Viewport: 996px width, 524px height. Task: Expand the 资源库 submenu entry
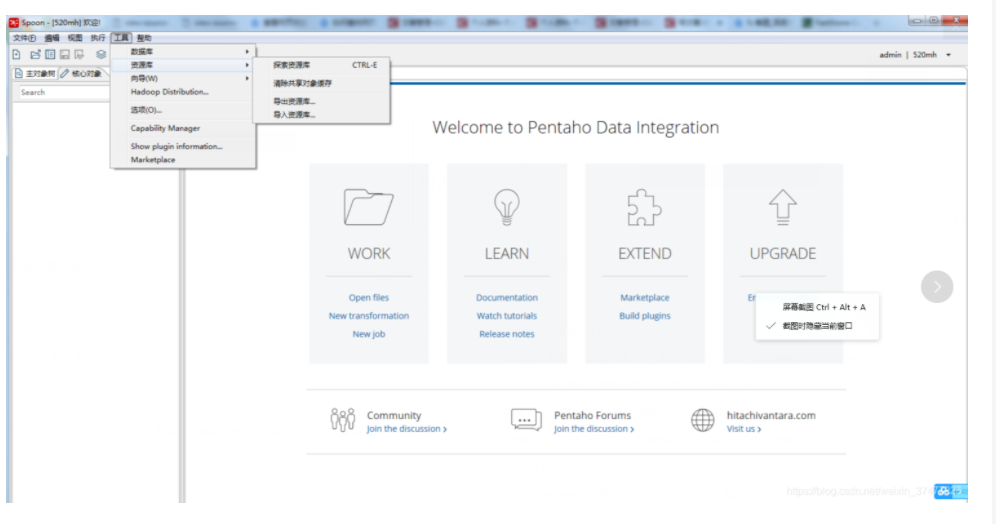[x=184, y=65]
